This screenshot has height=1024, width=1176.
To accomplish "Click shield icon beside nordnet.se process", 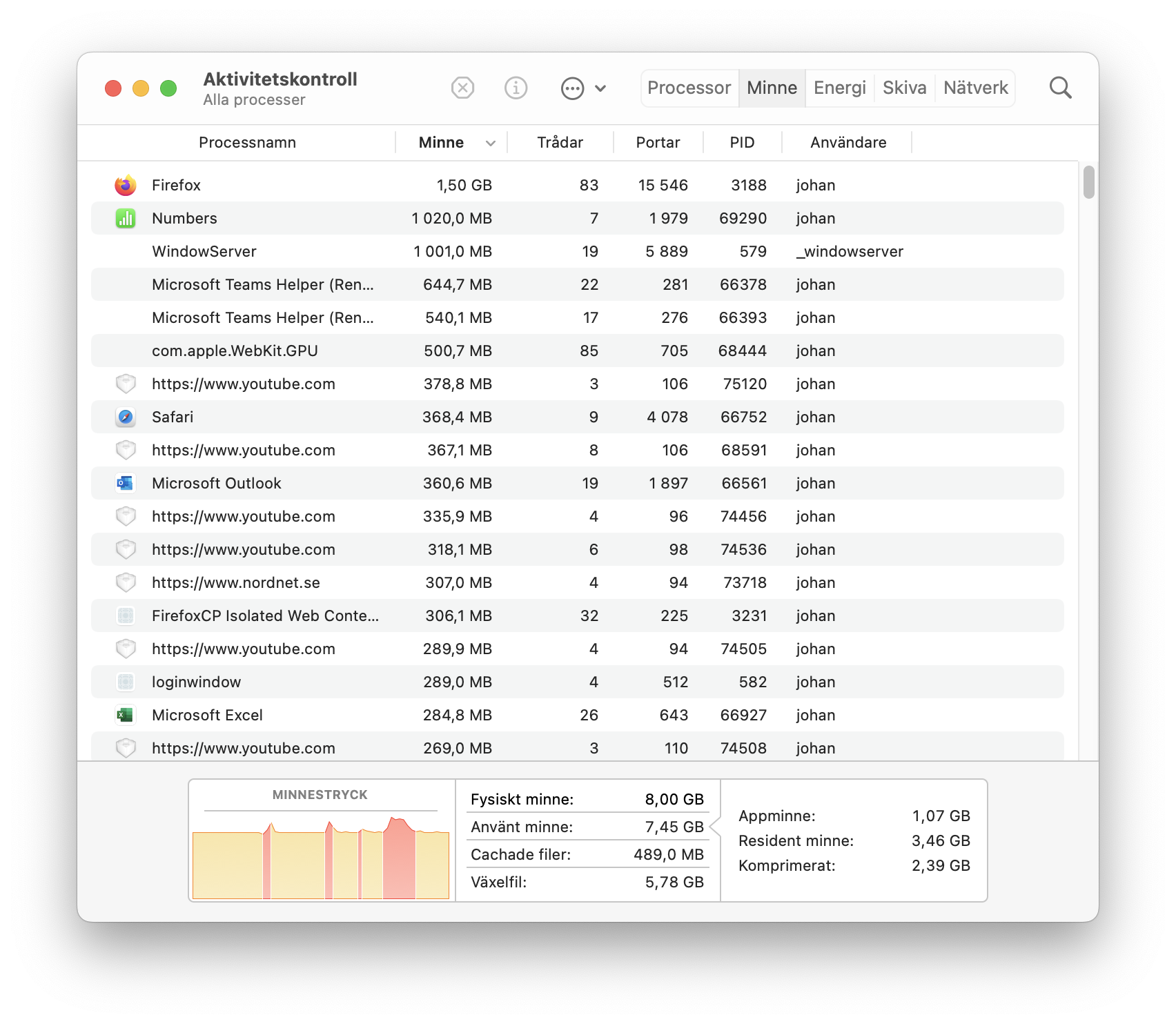I will [126, 582].
